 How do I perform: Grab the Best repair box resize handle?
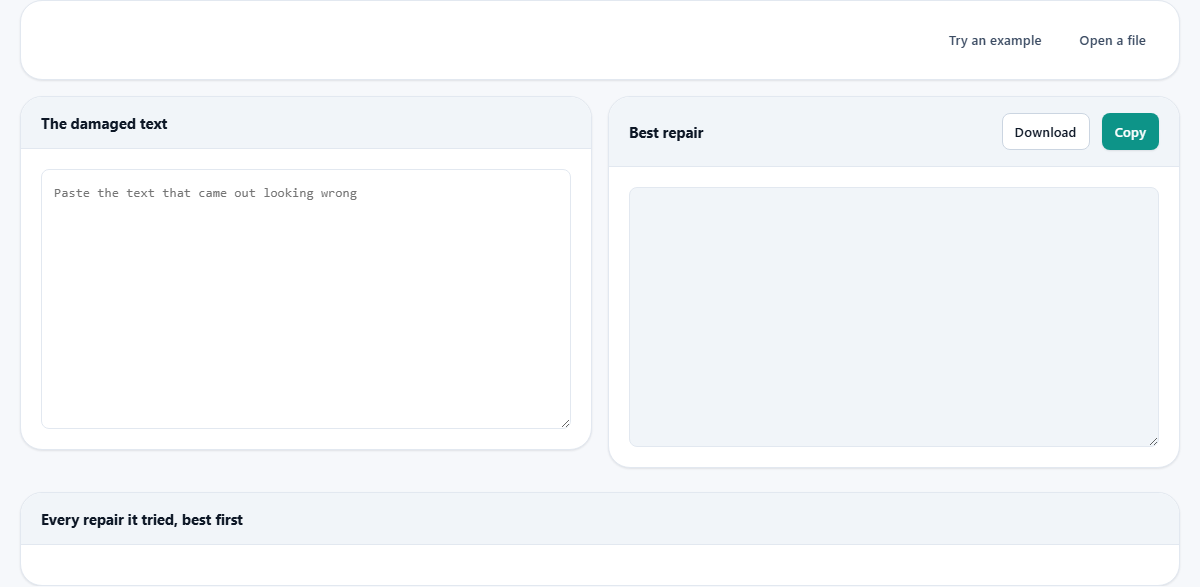1153,441
